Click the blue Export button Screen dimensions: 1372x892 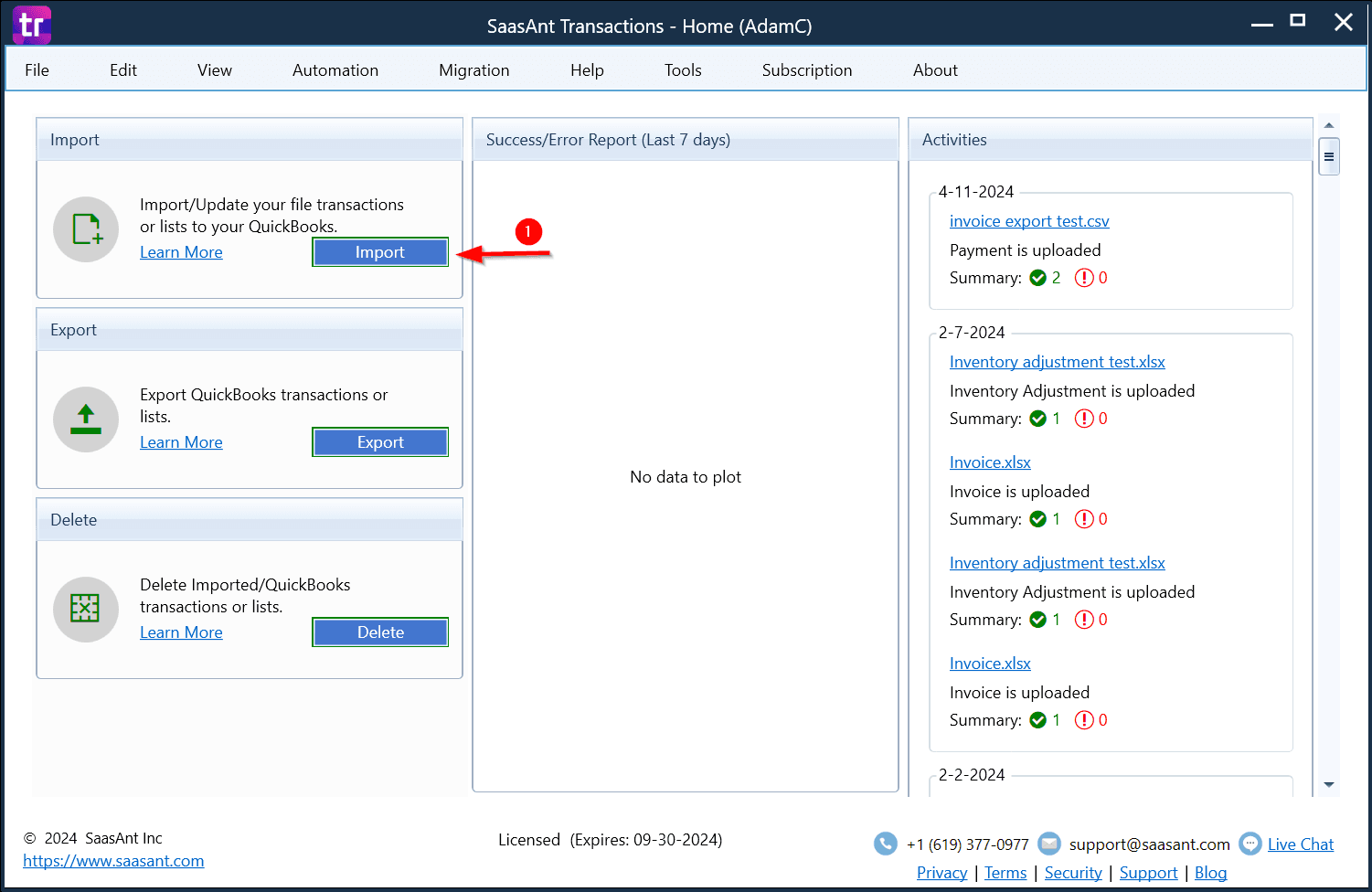click(380, 442)
